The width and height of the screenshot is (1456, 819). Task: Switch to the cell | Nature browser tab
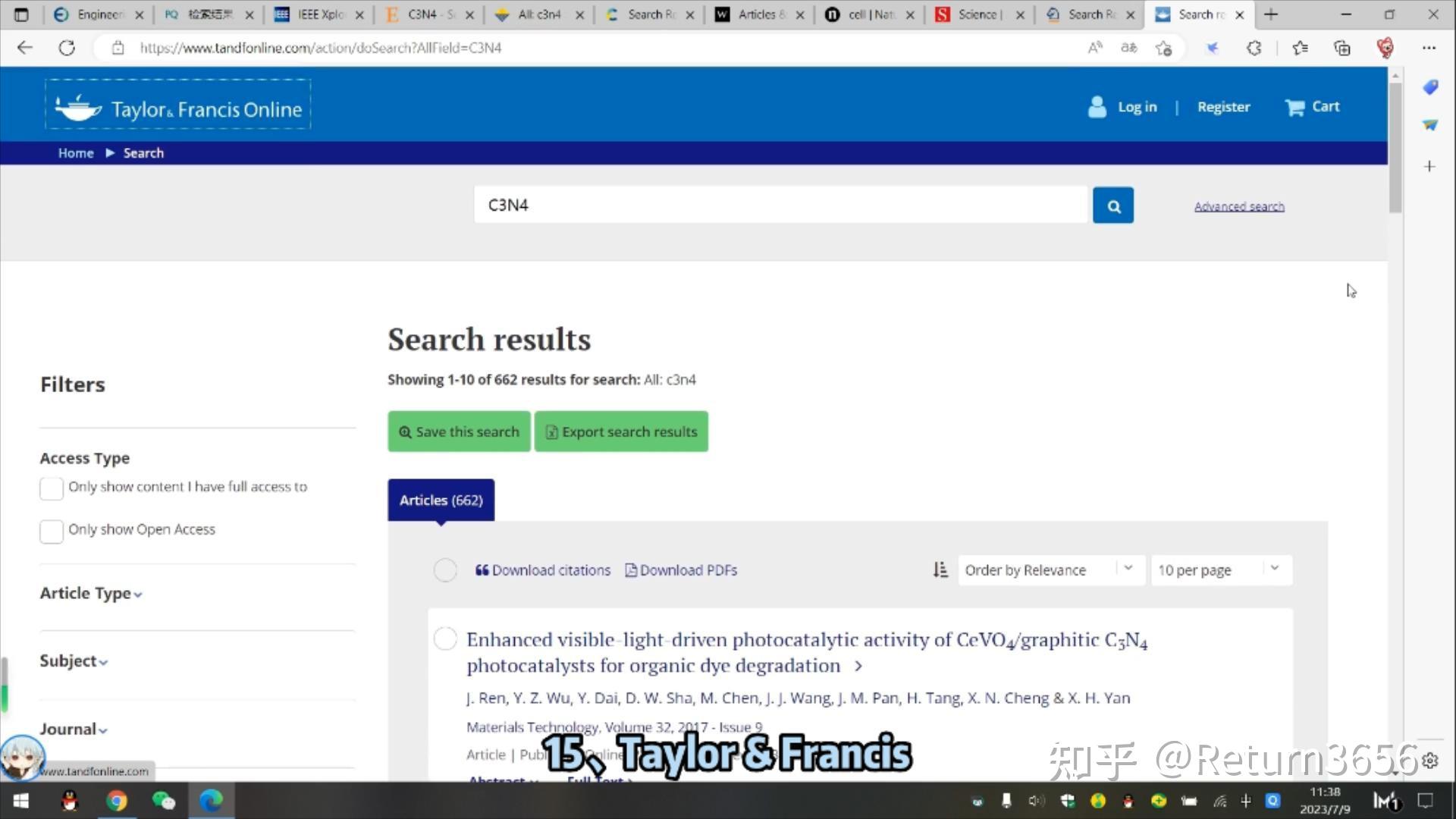[870, 14]
